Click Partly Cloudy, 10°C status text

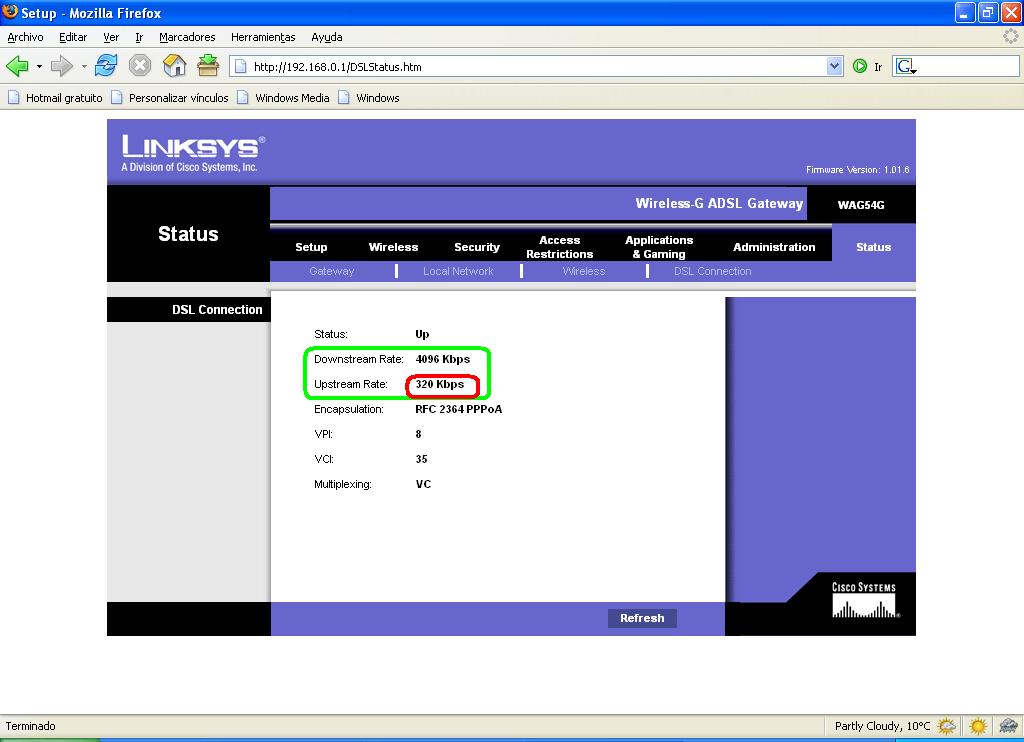[882, 726]
